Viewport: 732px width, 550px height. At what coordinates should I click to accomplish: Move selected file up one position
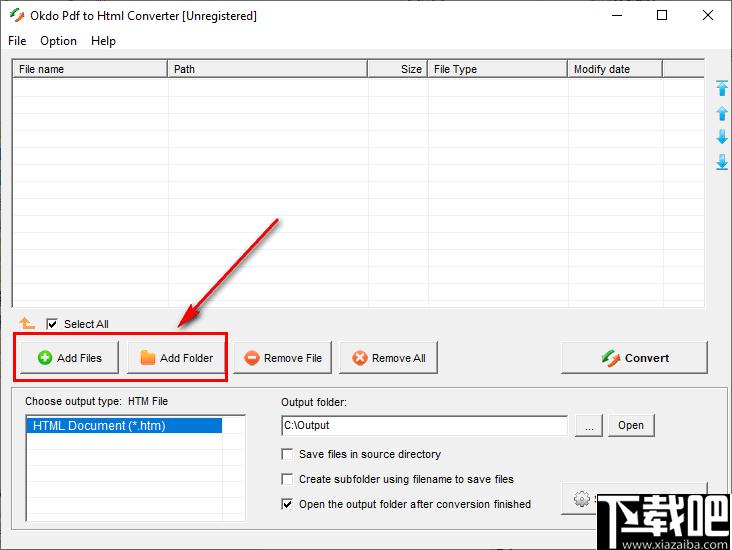click(722, 113)
